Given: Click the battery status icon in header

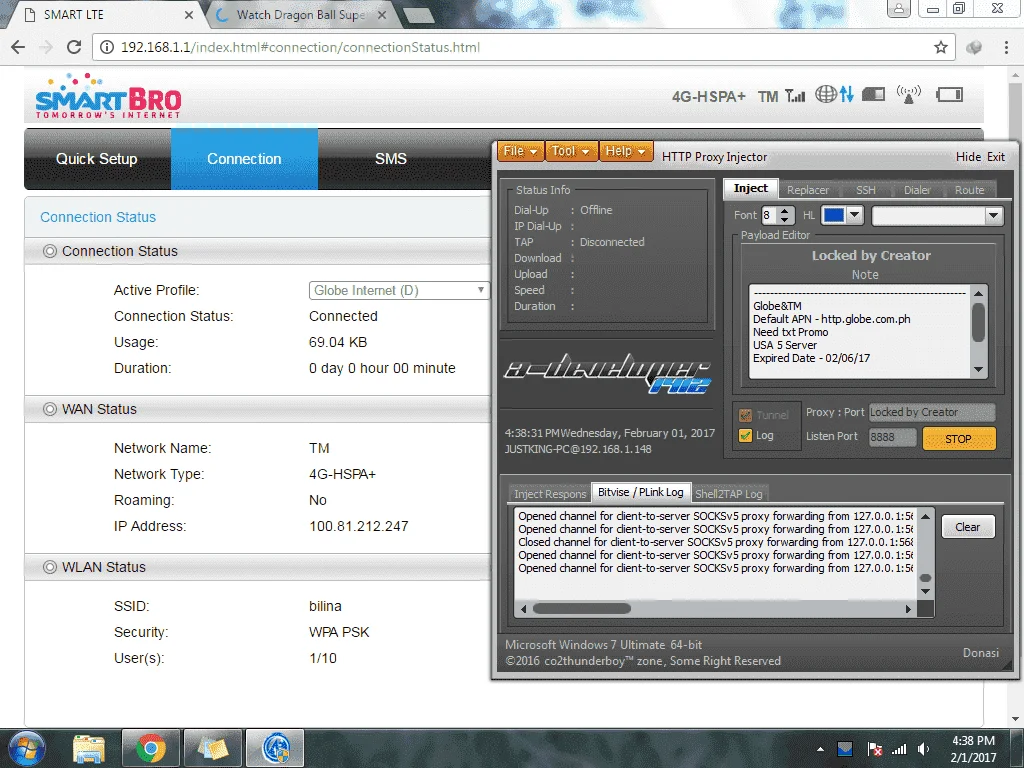Looking at the screenshot, I should click(949, 95).
